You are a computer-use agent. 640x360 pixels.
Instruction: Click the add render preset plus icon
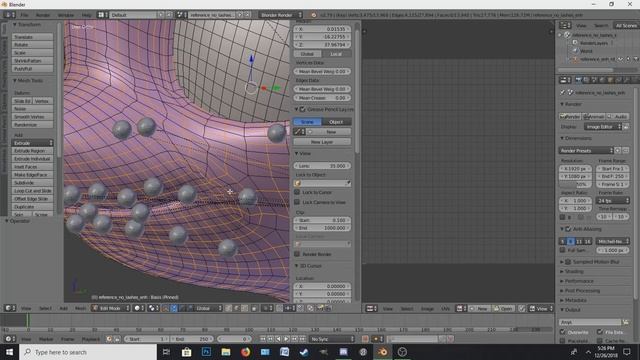pos(618,151)
